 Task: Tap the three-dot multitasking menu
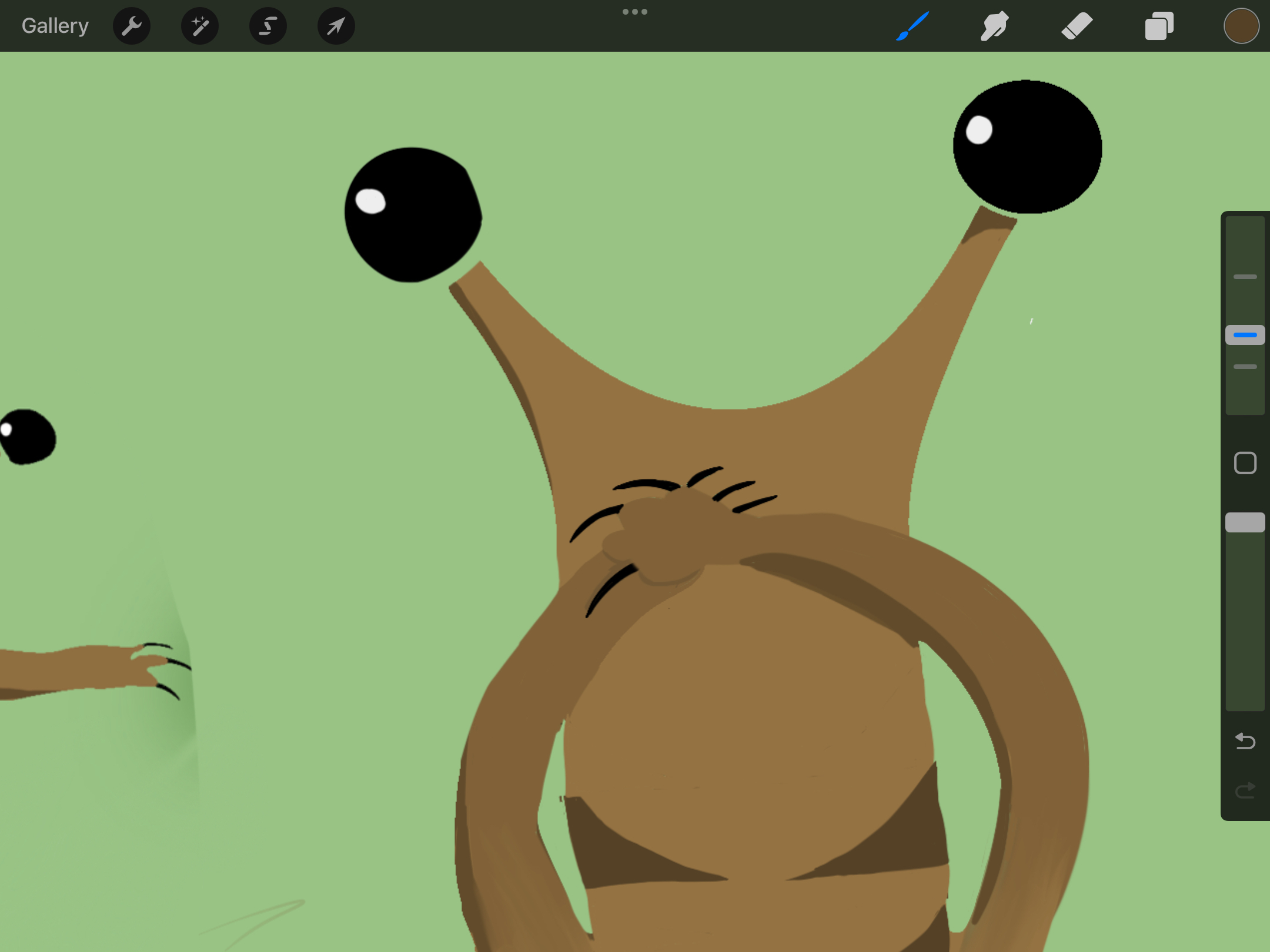[x=635, y=12]
